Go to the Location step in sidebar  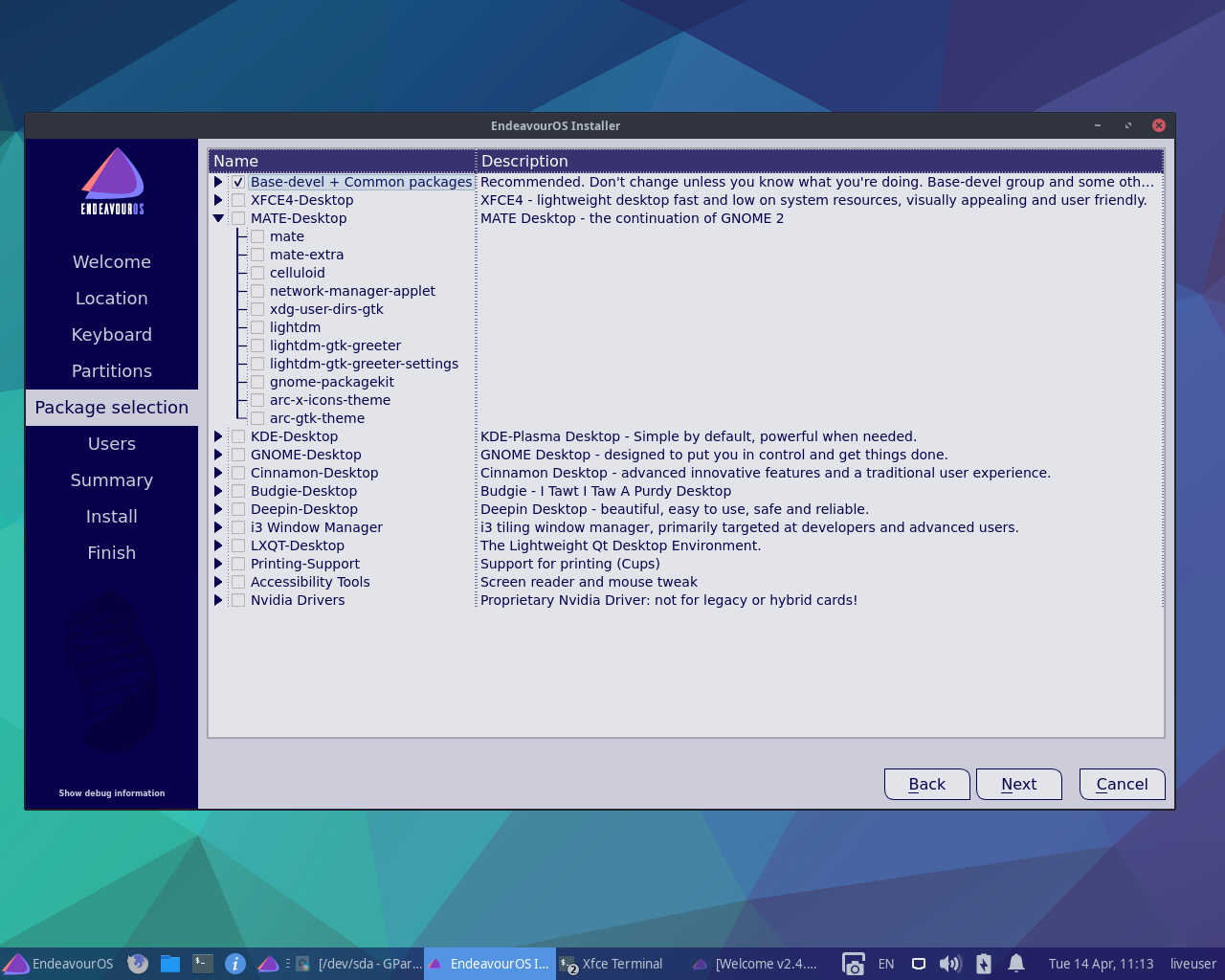pyautogui.click(x=112, y=299)
